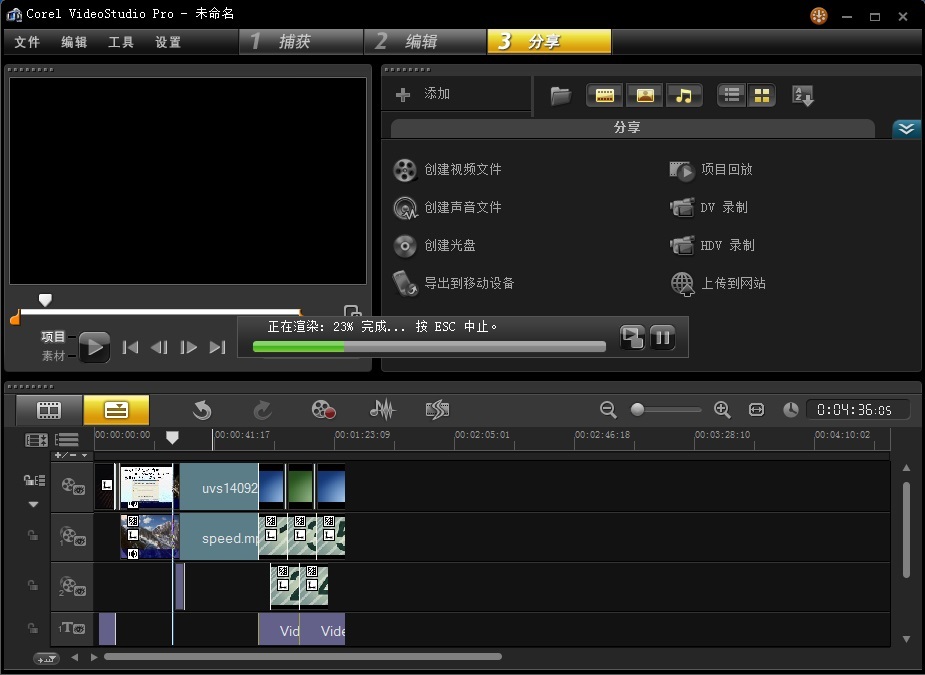Click the record/capture film reel icon
The width and height of the screenshot is (925, 675).
tap(323, 409)
